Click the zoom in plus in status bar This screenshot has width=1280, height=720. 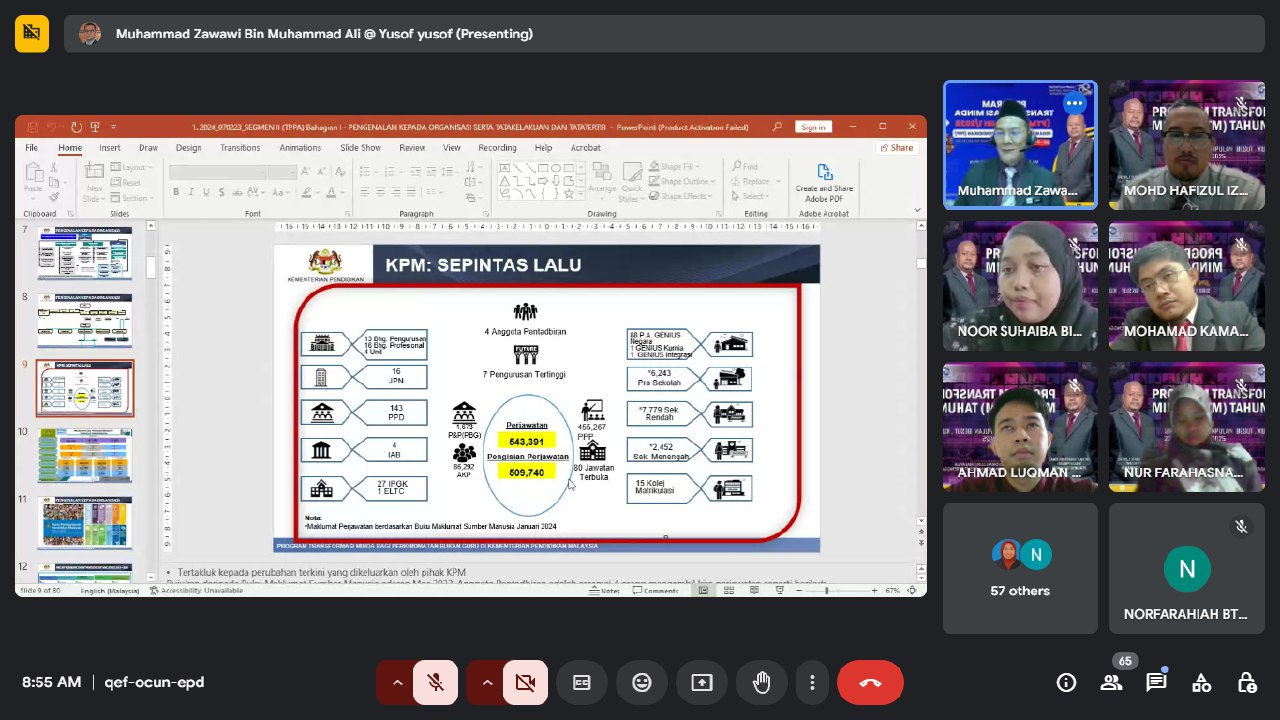click(874, 590)
